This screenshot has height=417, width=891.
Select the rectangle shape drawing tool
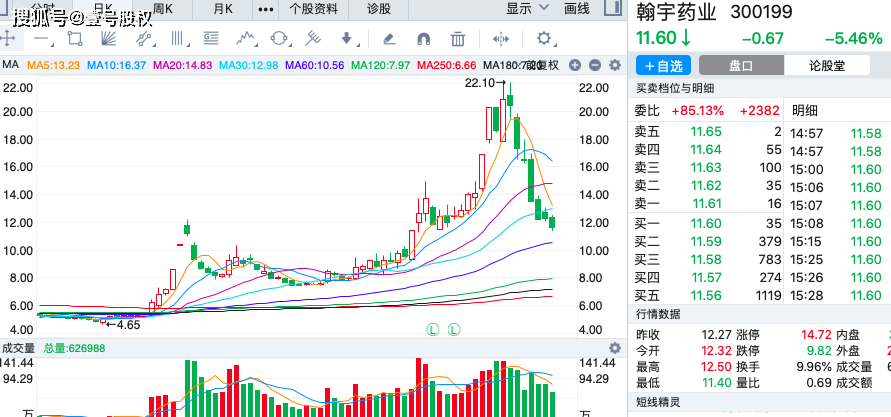(x=75, y=39)
